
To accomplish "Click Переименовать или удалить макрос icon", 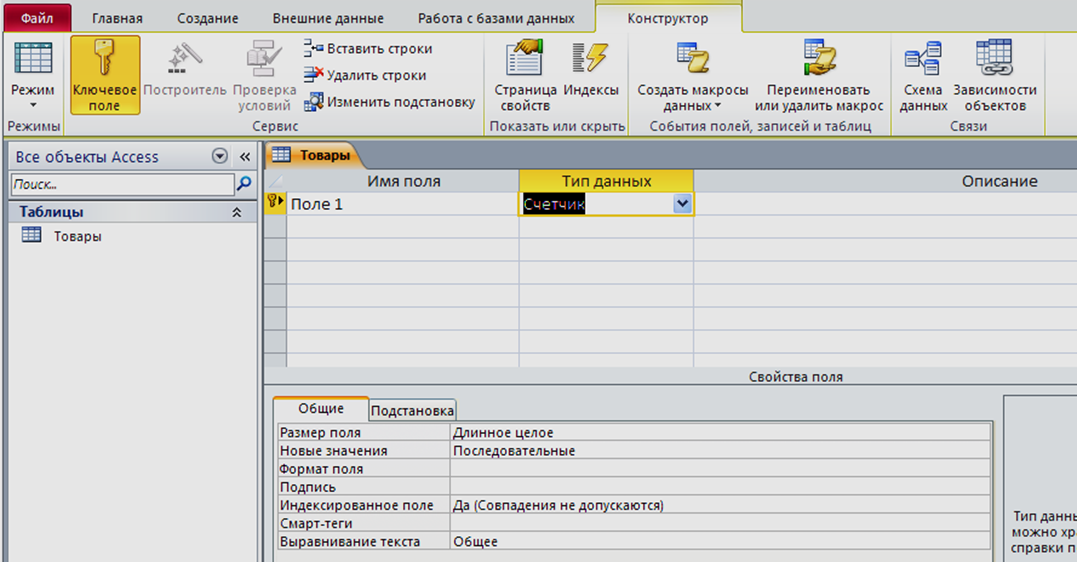I will pos(819,57).
